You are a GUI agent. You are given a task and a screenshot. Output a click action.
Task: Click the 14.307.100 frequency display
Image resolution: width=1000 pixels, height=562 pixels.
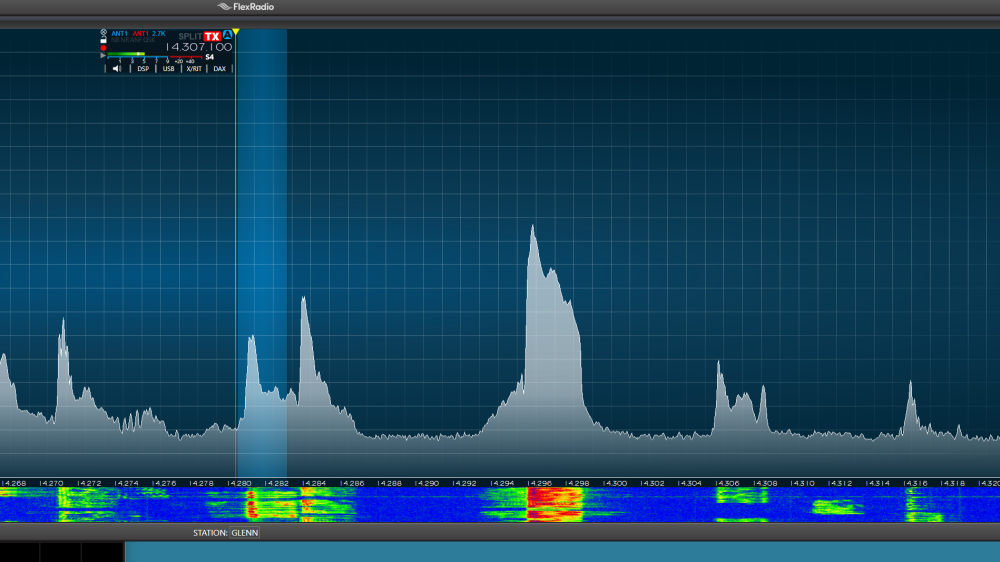199,47
